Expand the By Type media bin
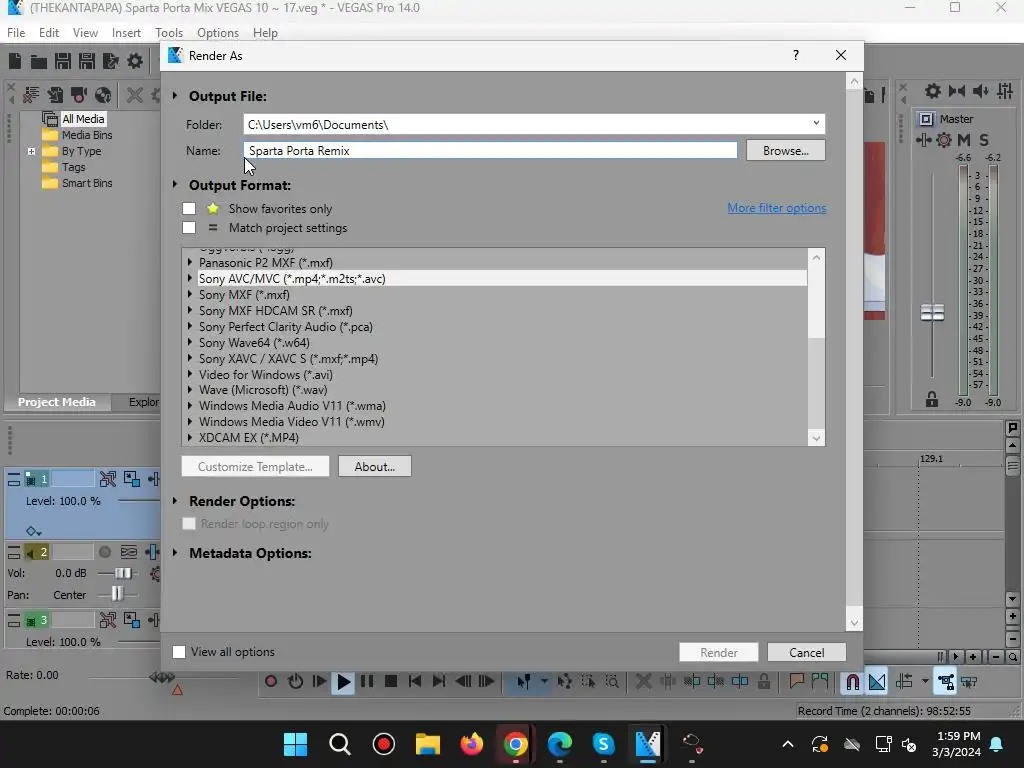 tap(31, 151)
